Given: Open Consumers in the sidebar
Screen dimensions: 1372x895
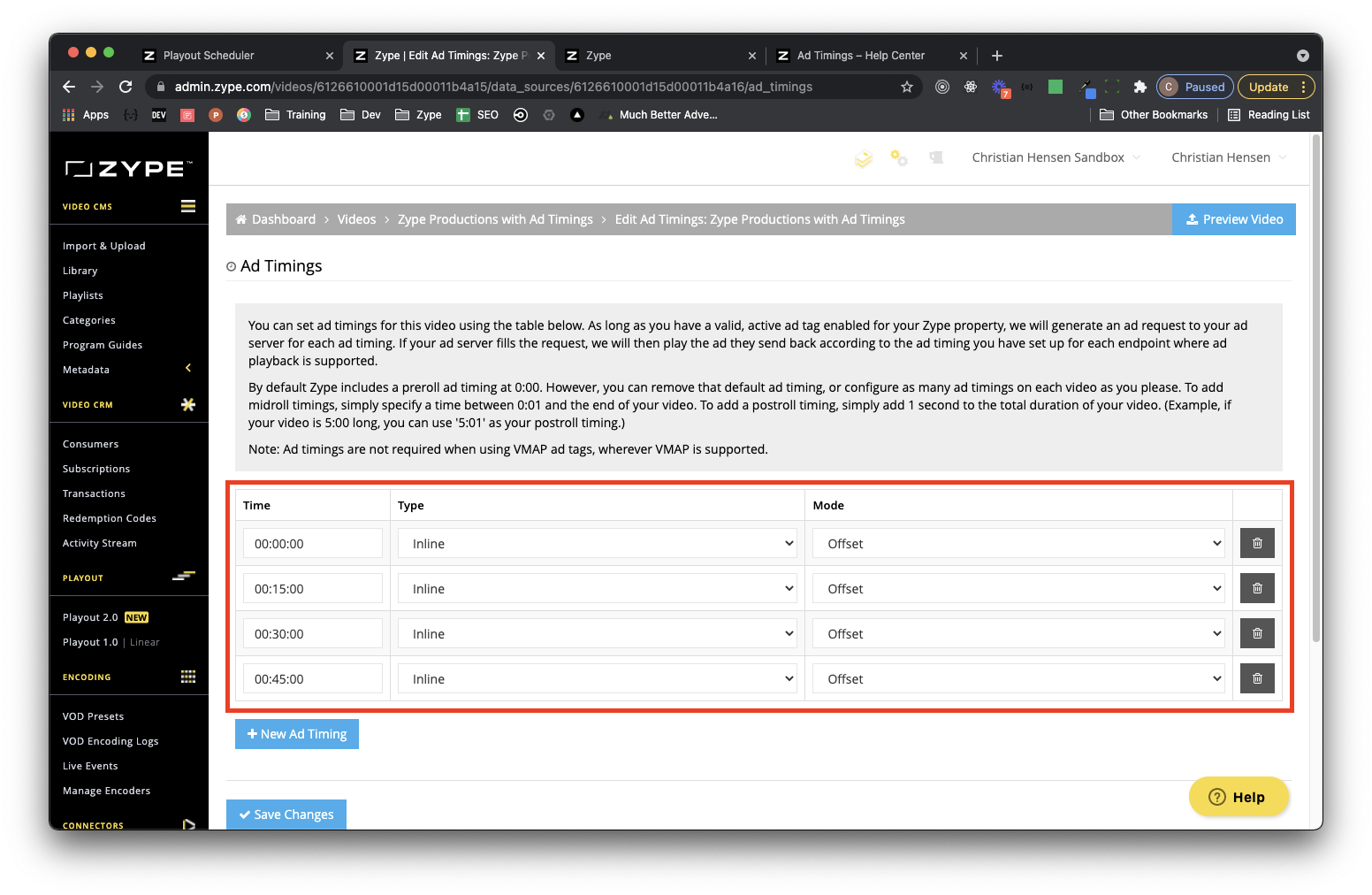Looking at the screenshot, I should [90, 444].
